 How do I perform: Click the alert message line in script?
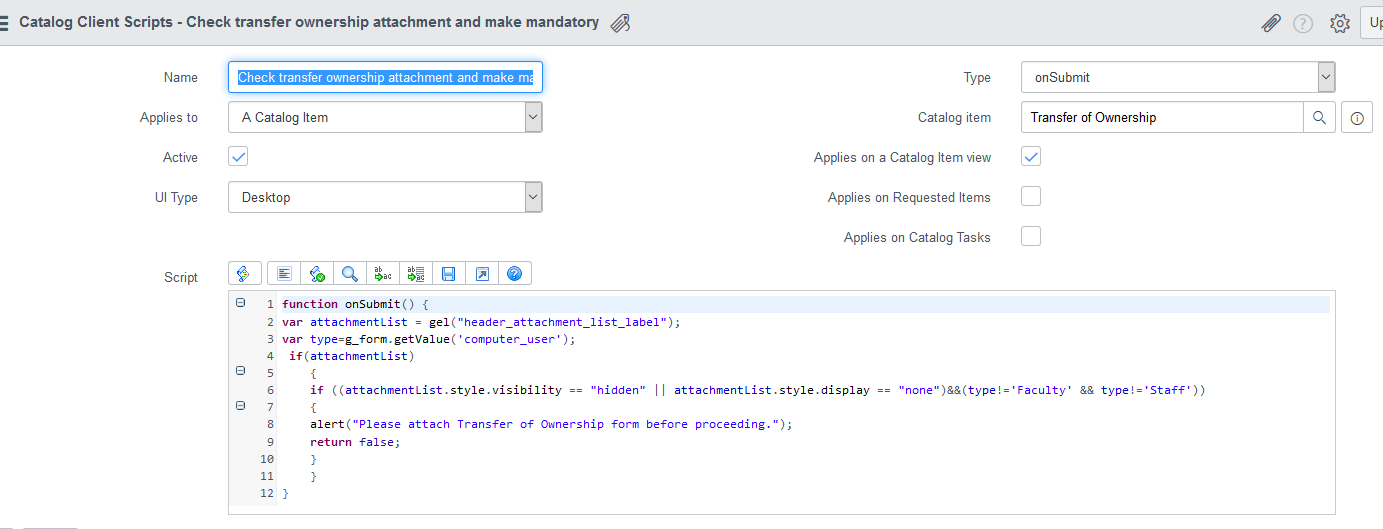tap(551, 424)
